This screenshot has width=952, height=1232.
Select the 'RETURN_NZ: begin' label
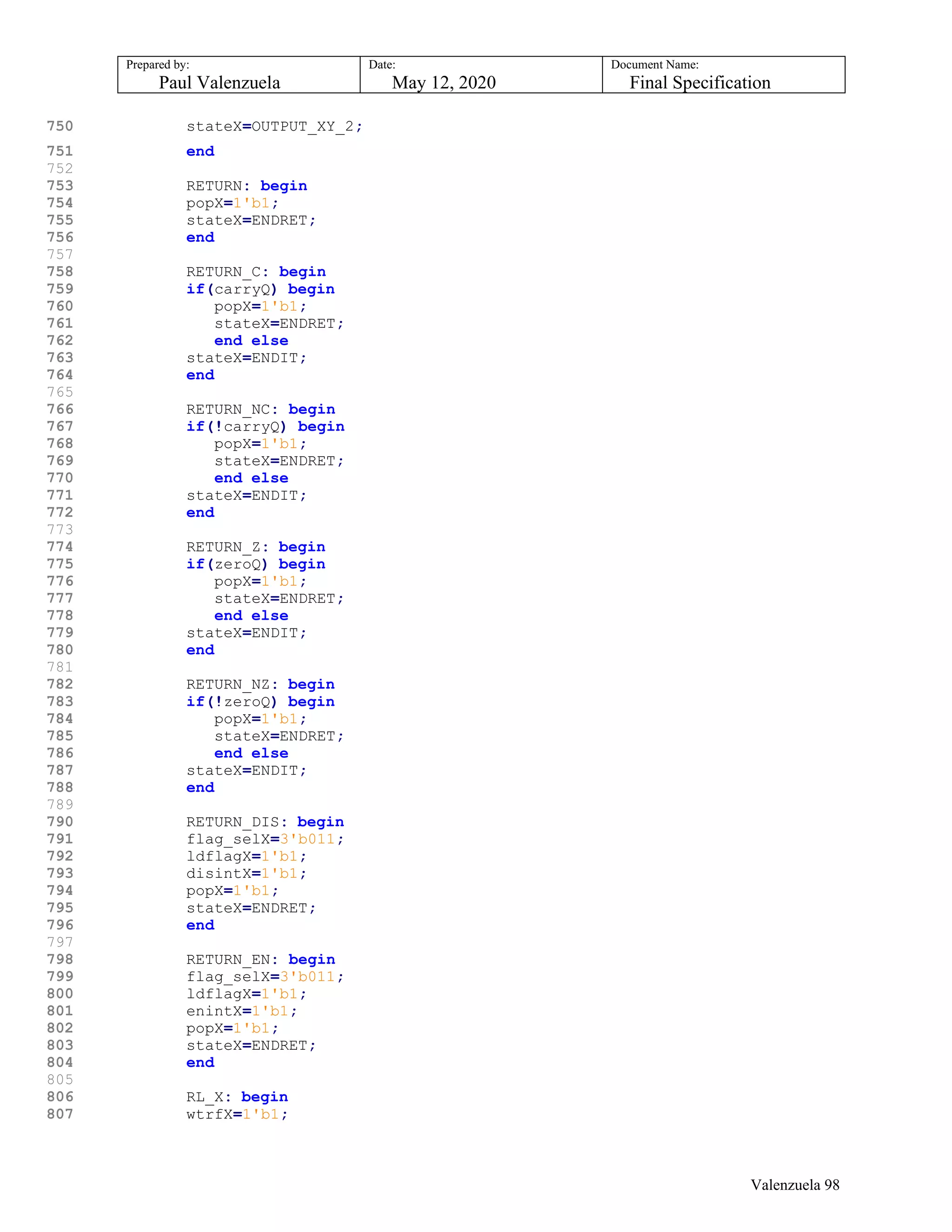(261, 684)
